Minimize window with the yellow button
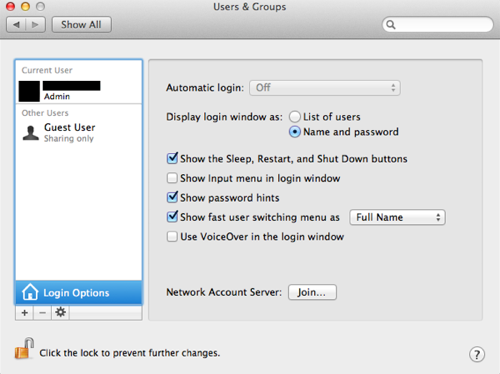The width and height of the screenshot is (500, 374). point(25,6)
